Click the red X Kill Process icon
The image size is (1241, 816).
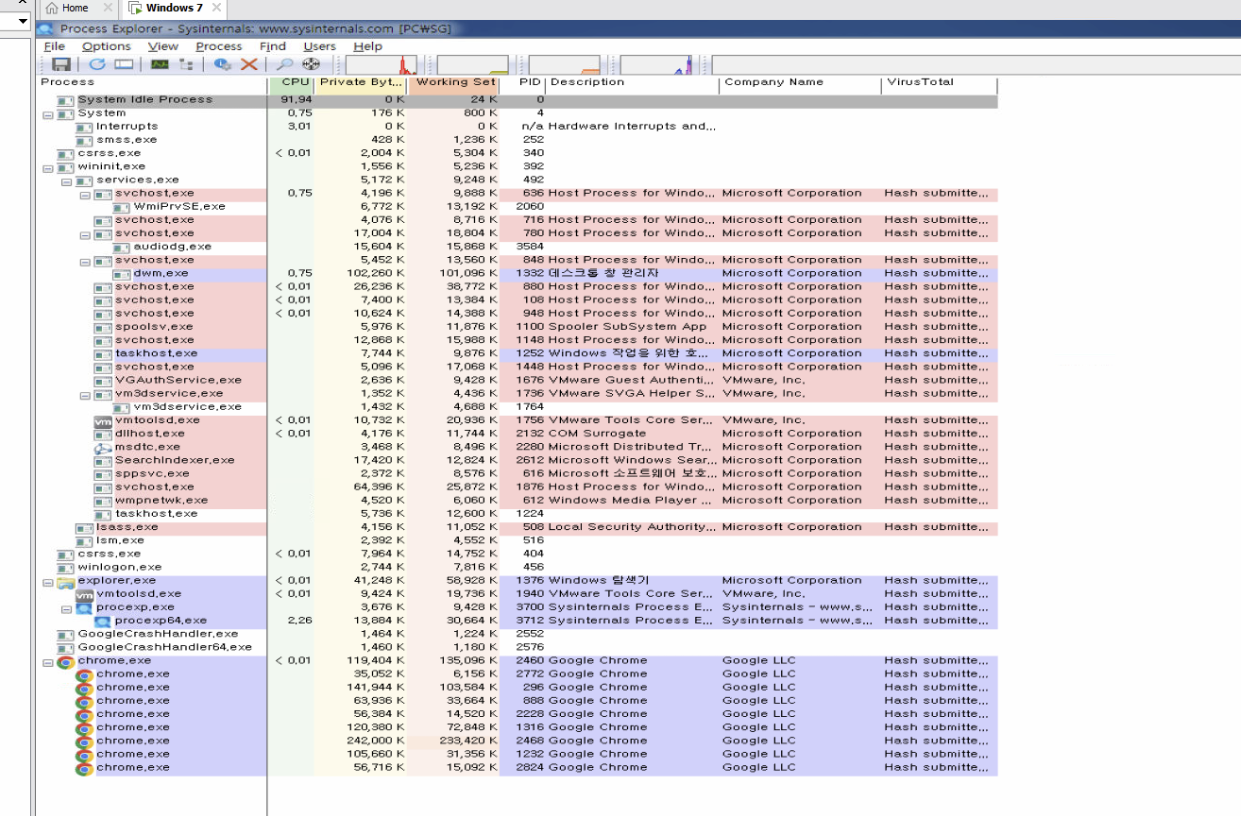249,64
